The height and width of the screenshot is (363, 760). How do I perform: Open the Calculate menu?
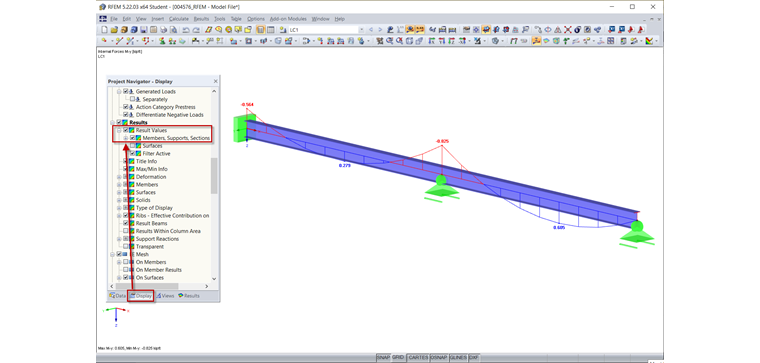(x=179, y=19)
